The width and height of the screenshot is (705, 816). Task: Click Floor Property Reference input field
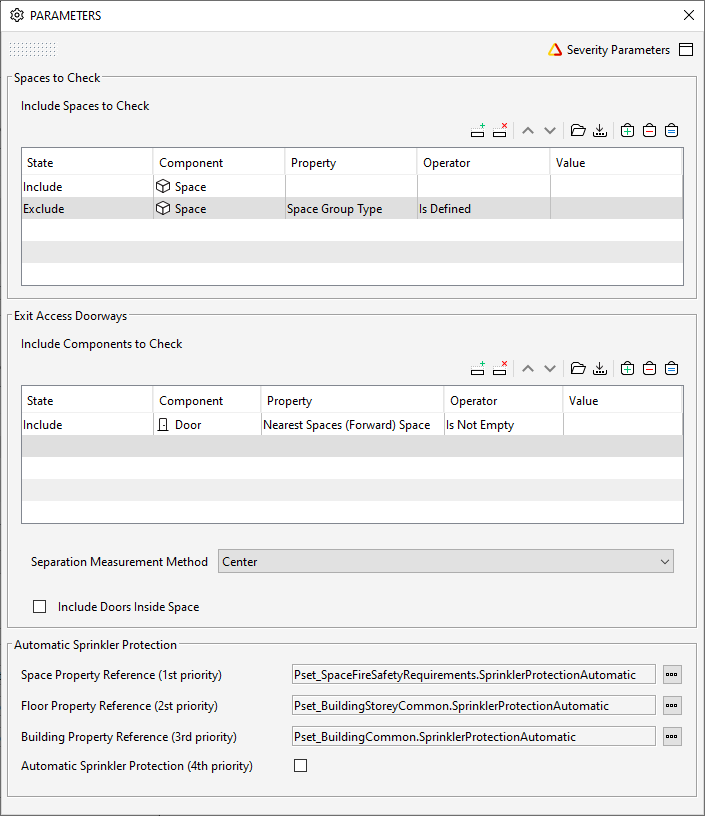click(473, 706)
